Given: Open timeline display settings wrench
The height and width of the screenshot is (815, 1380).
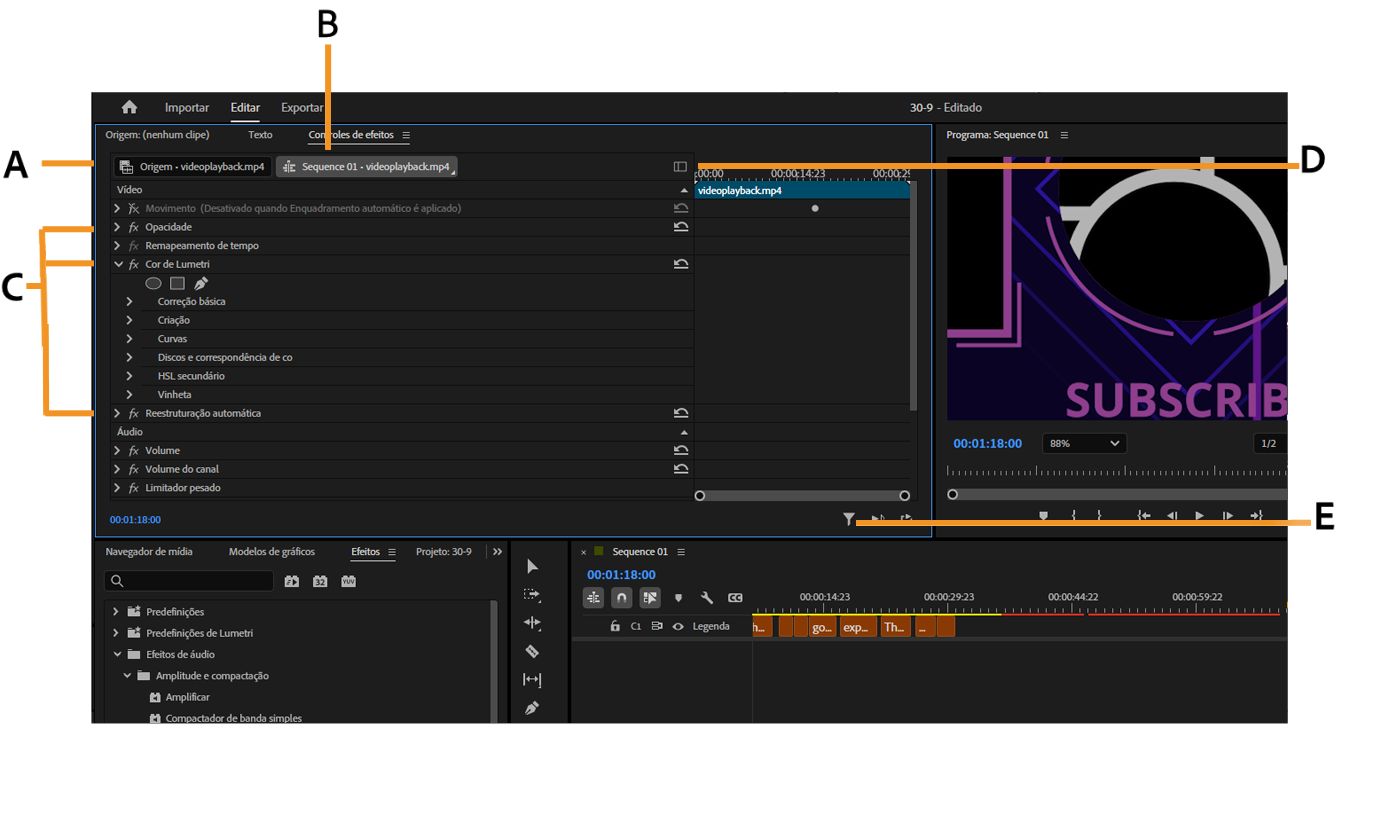Looking at the screenshot, I should pos(706,598).
